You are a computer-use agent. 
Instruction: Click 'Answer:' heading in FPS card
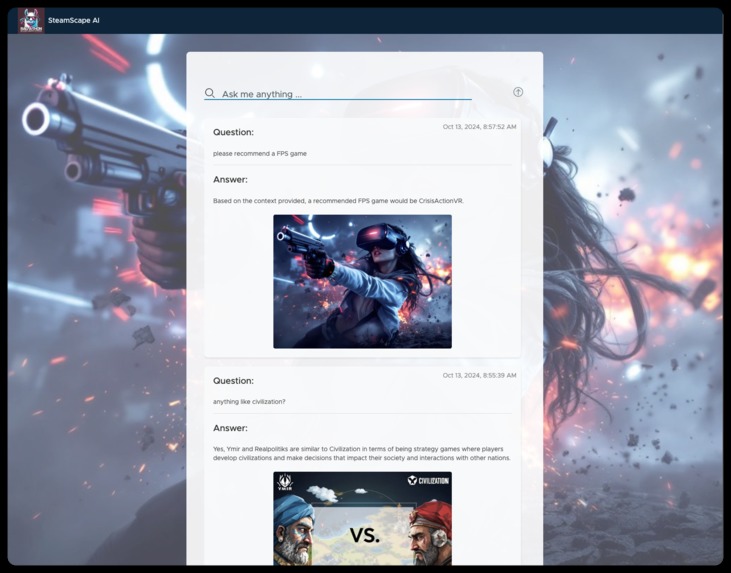coord(230,179)
